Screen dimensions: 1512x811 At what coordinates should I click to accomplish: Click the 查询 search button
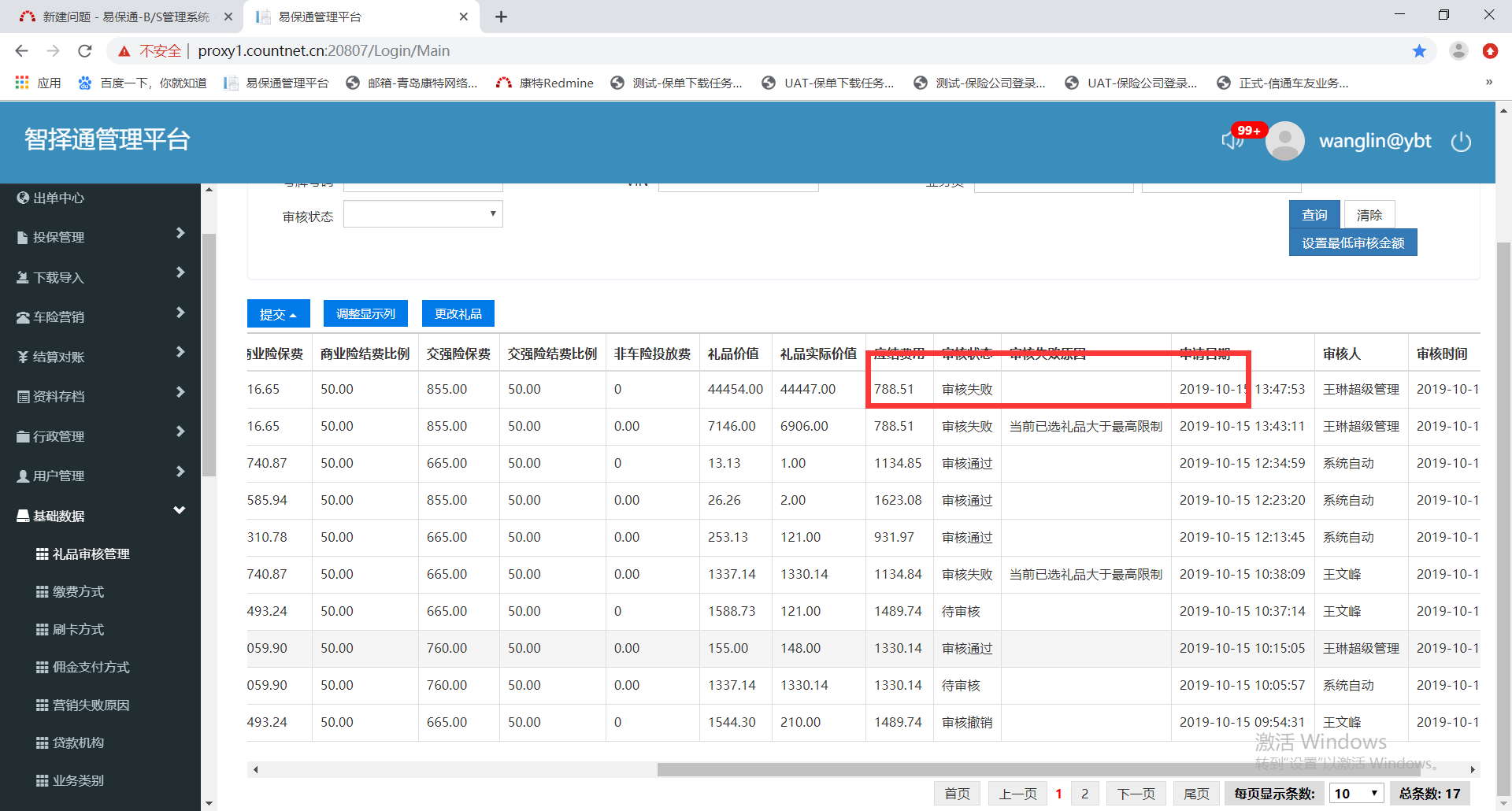pos(1314,215)
